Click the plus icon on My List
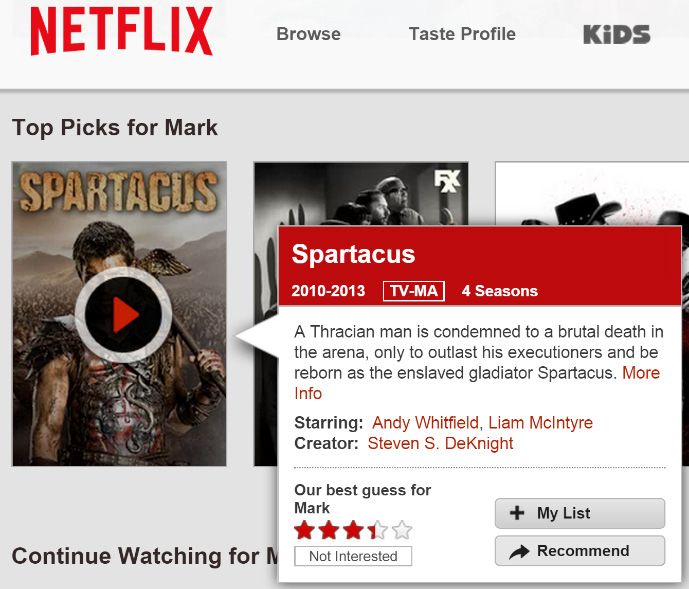The width and height of the screenshot is (689, 589). coord(517,513)
